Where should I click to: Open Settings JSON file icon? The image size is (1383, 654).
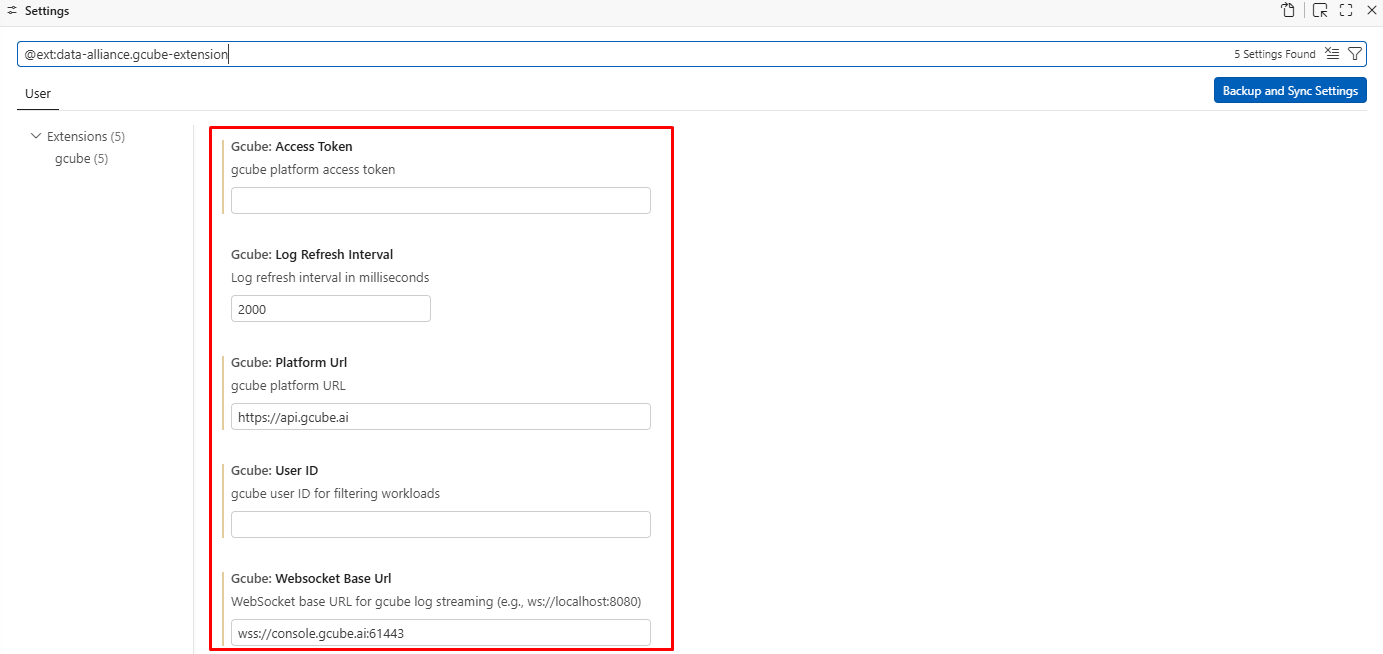(x=1288, y=11)
